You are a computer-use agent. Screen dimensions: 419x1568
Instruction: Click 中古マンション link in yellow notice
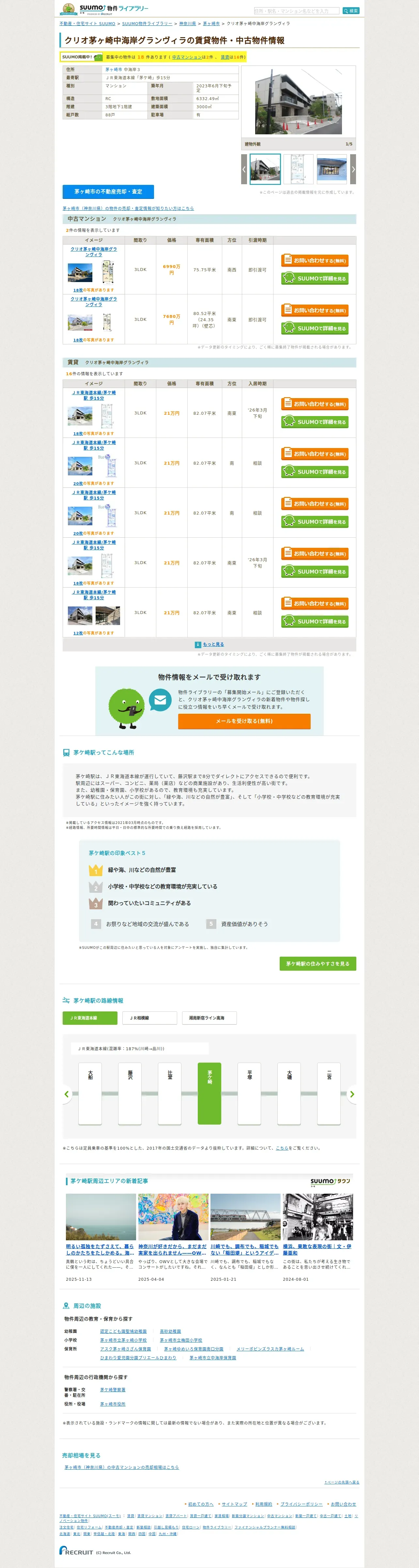pos(186,57)
